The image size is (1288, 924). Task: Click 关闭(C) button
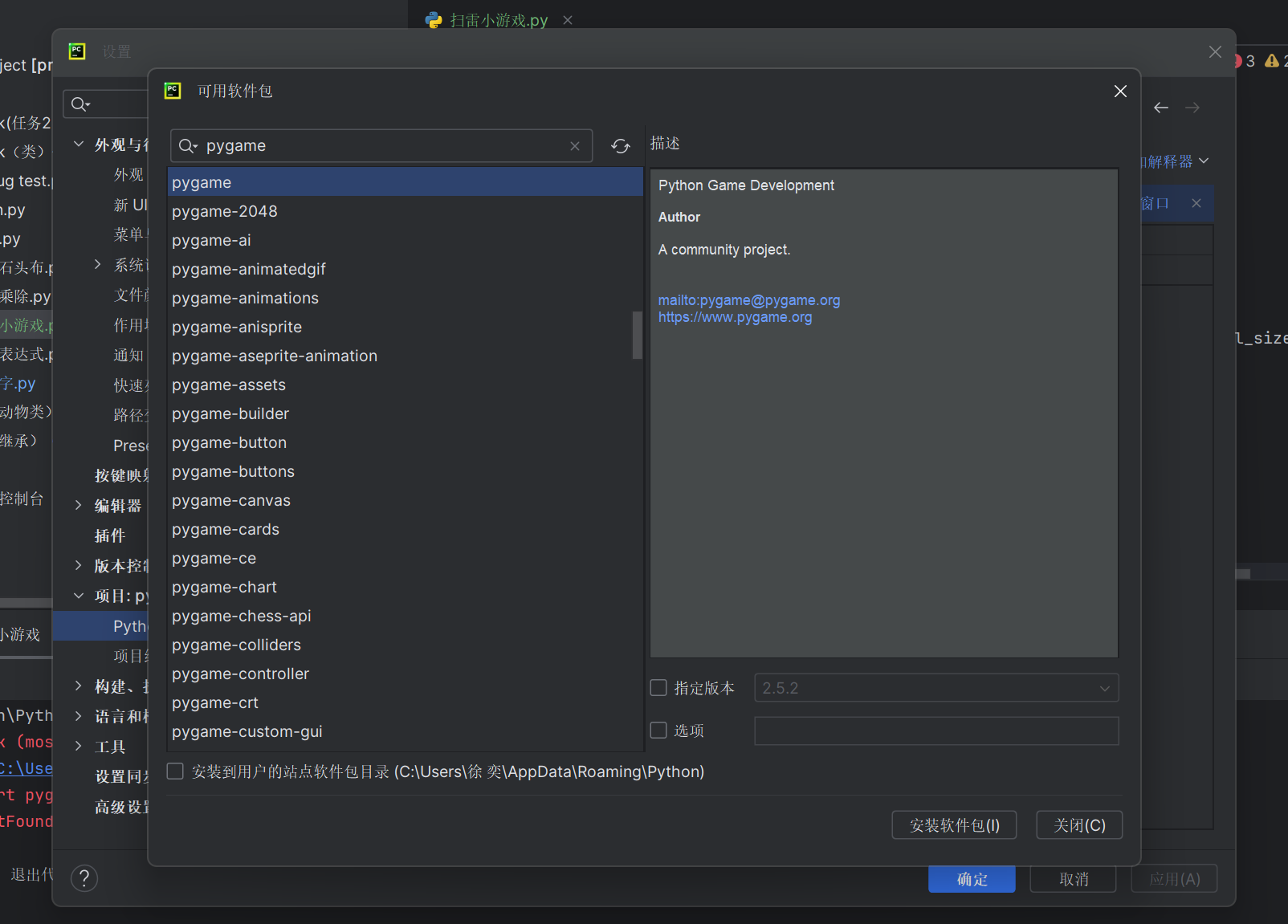tap(1079, 825)
